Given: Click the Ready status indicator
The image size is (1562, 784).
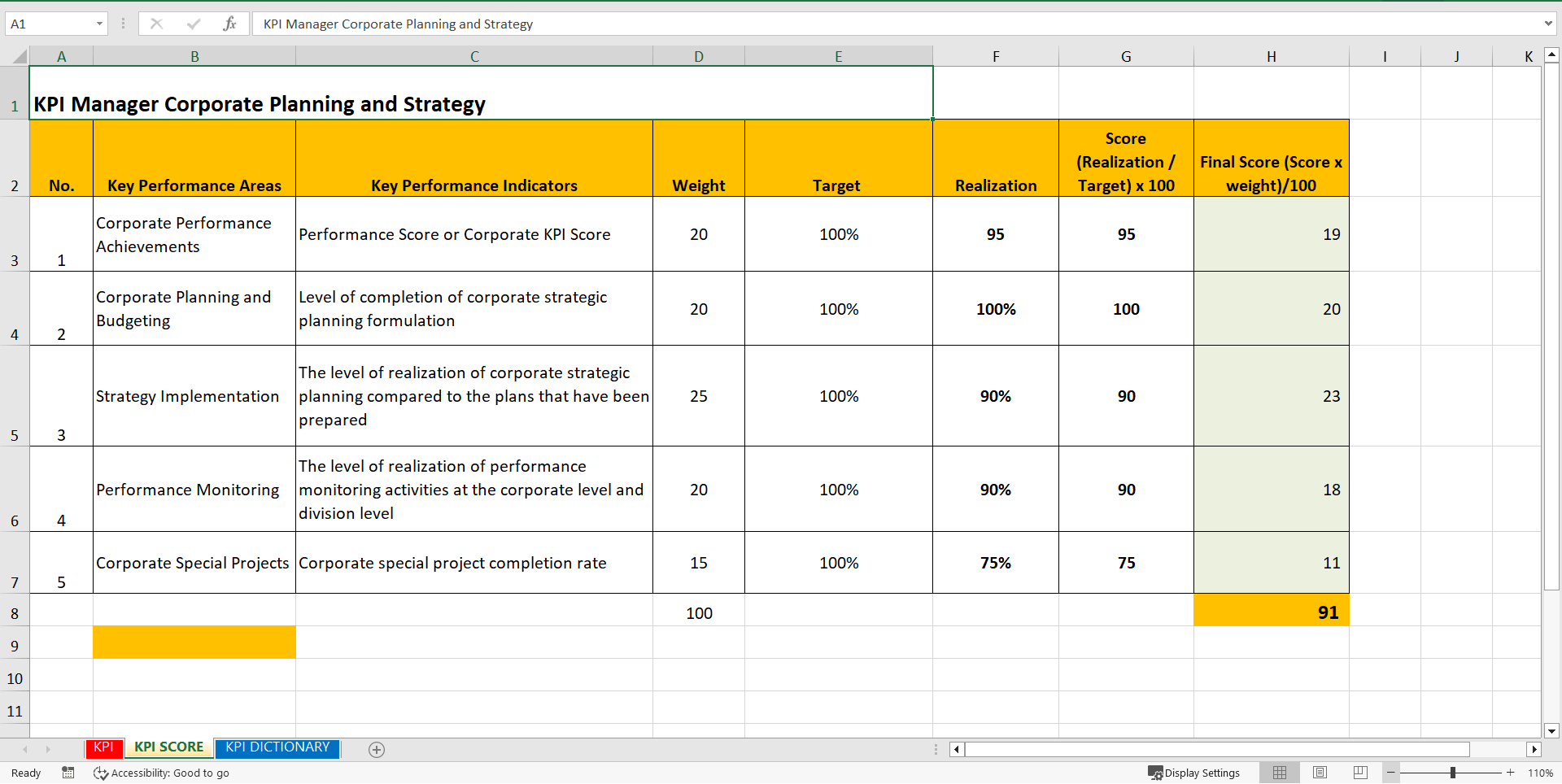Looking at the screenshot, I should 26,773.
